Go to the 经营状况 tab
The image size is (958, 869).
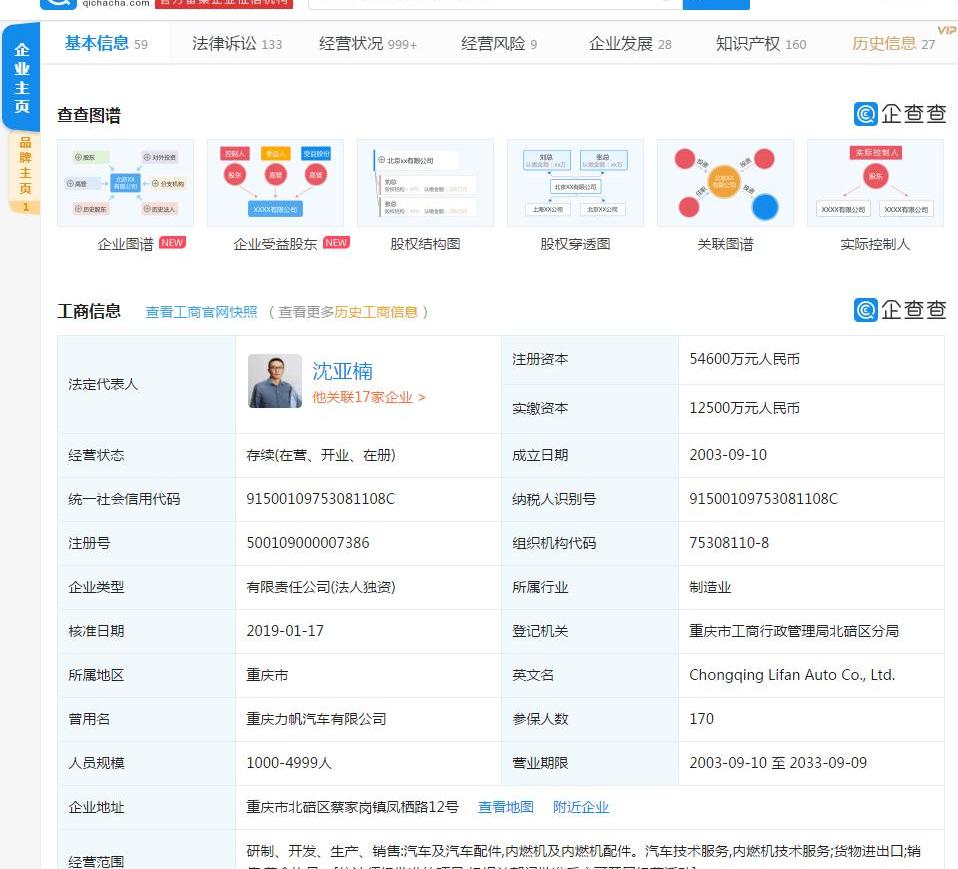point(367,43)
